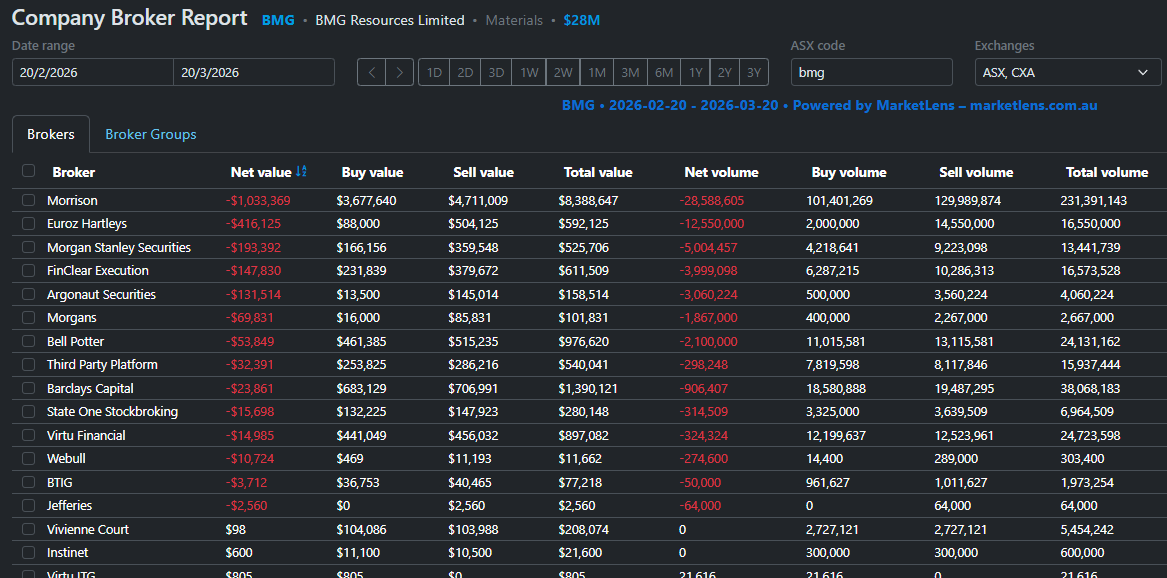Image resolution: width=1167 pixels, height=578 pixels.
Task: Tick the State One Stockbroking checkbox
Action: click(x=28, y=411)
